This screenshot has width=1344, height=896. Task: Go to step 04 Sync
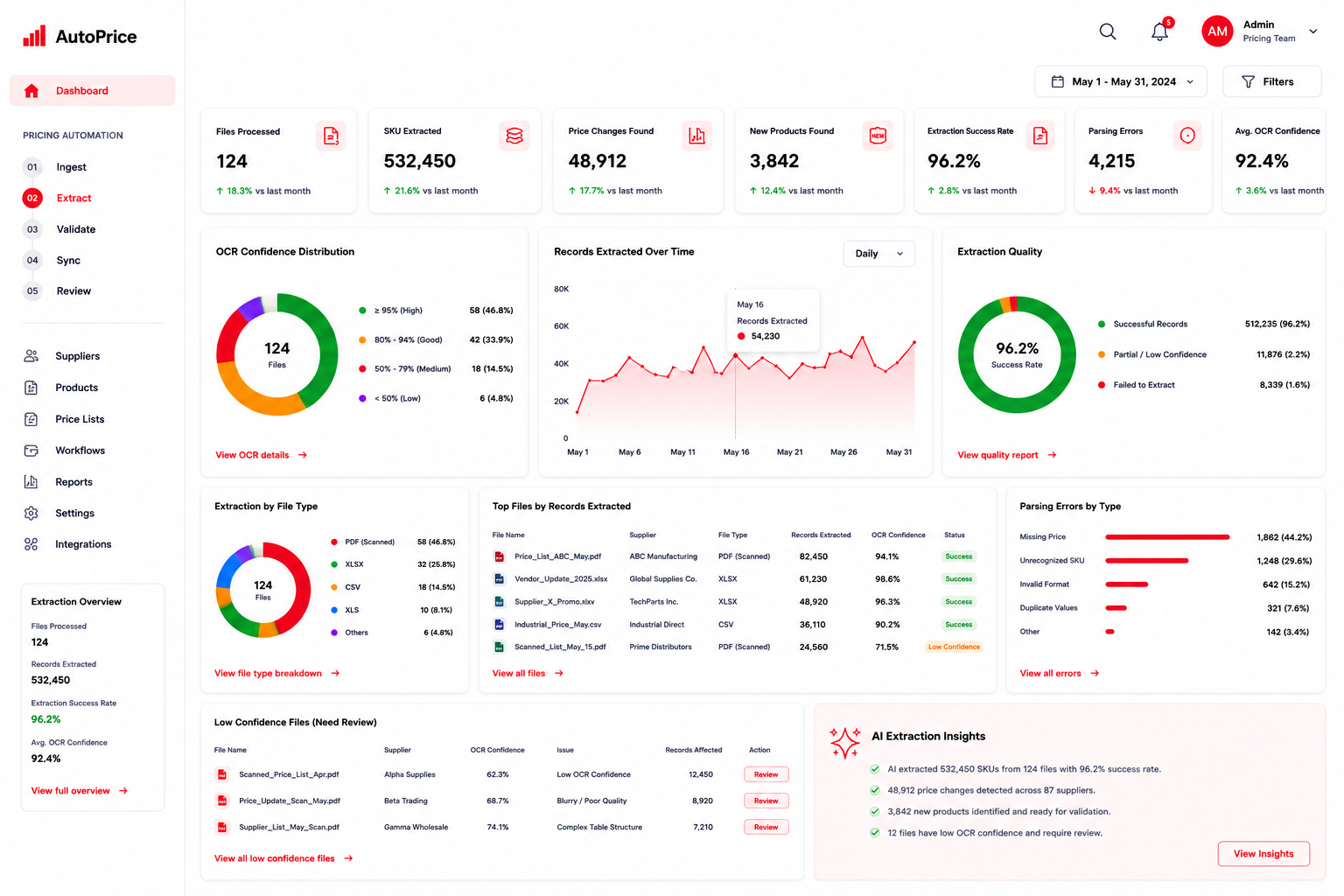(52, 261)
